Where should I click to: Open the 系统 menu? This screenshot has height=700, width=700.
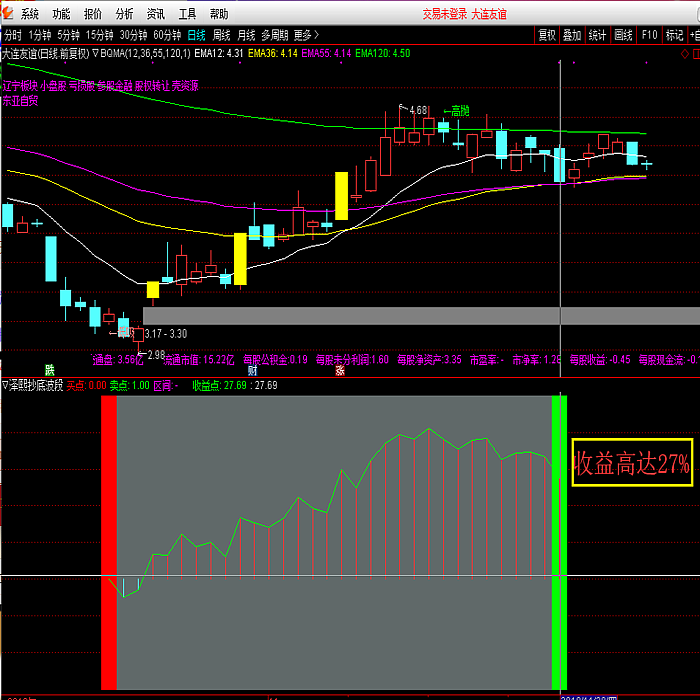(x=30, y=14)
